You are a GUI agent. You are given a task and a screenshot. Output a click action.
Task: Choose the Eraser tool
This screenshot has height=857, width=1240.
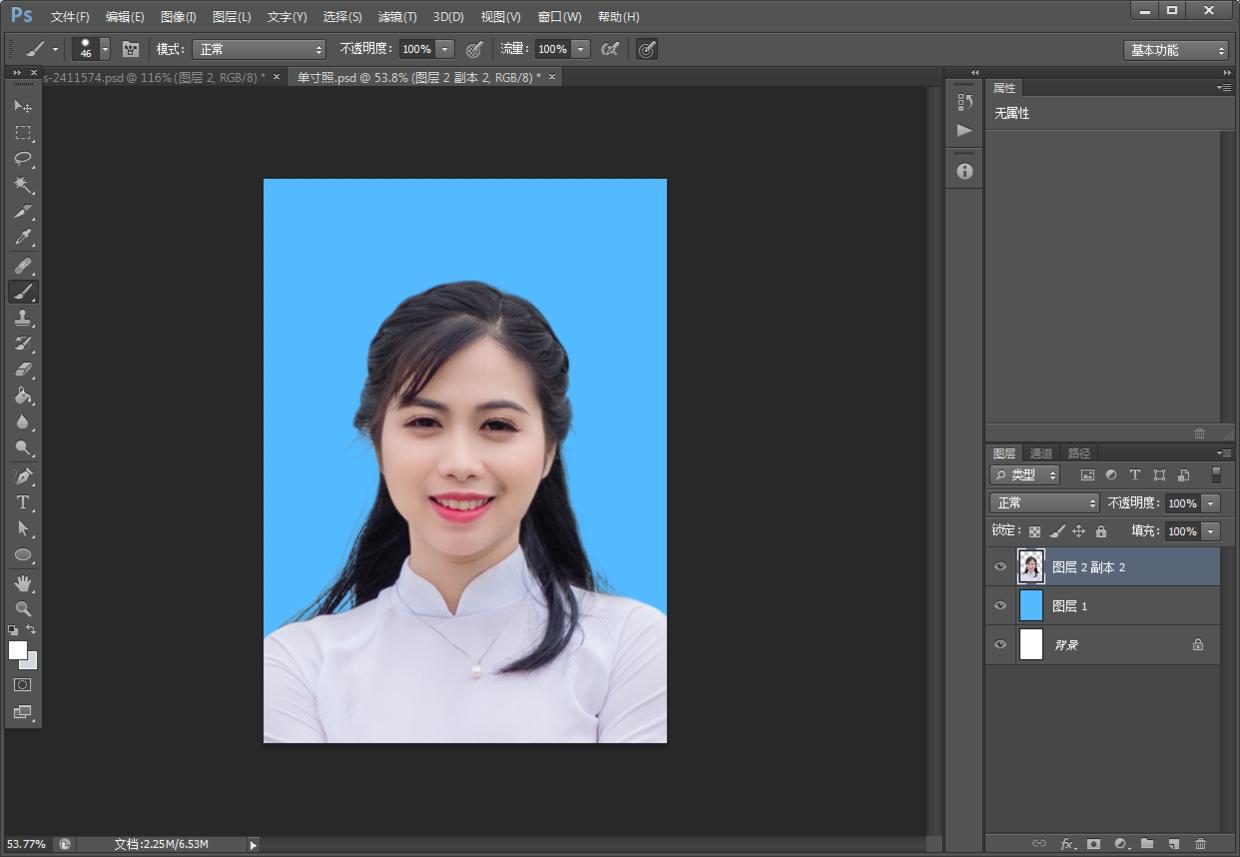23,370
